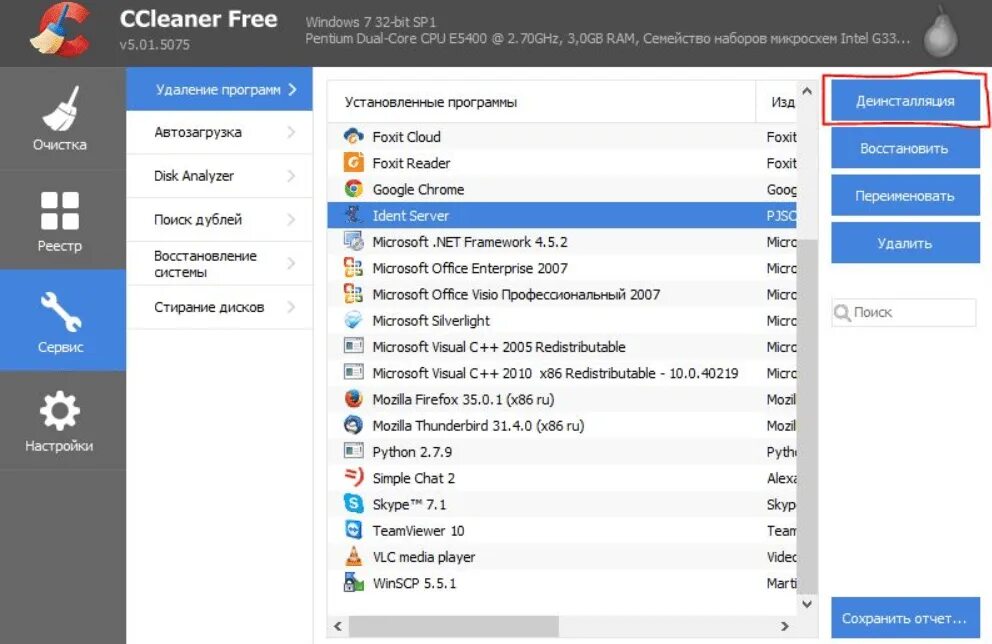Image resolution: width=992 pixels, height=644 pixels.
Task: Click the WinSCP 5.5.1 icon
Action: (353, 582)
